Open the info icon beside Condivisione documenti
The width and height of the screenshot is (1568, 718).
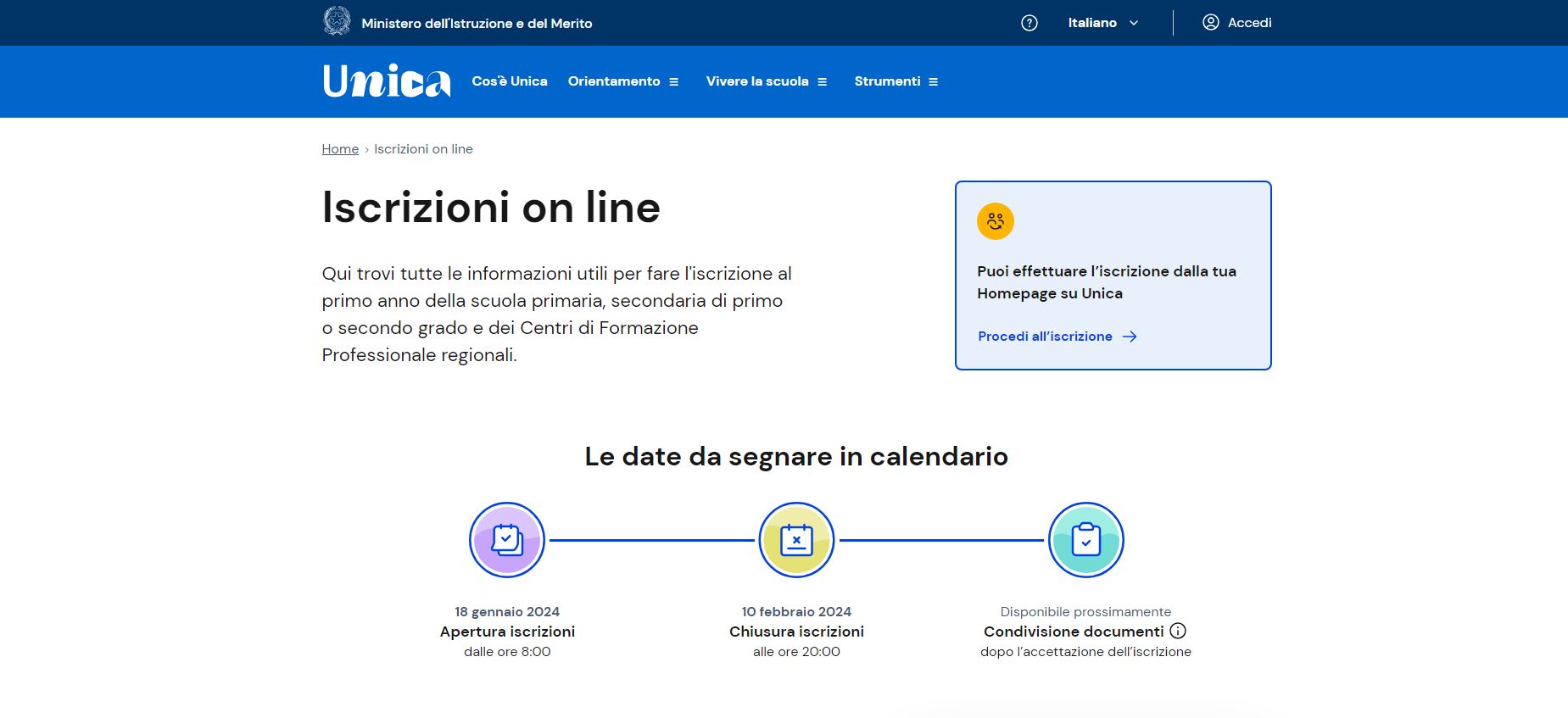coord(1178,631)
